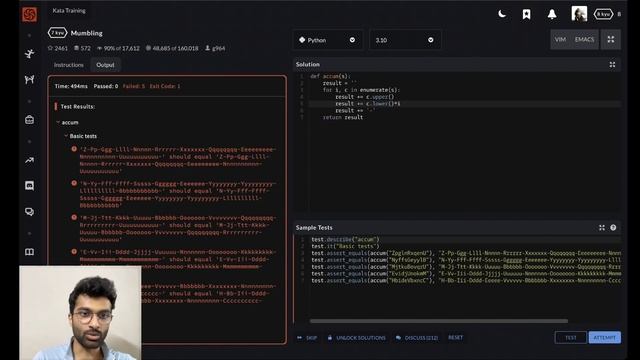This screenshot has height=360, width=640.
Task: Select the Output tab
Action: [x=105, y=65]
